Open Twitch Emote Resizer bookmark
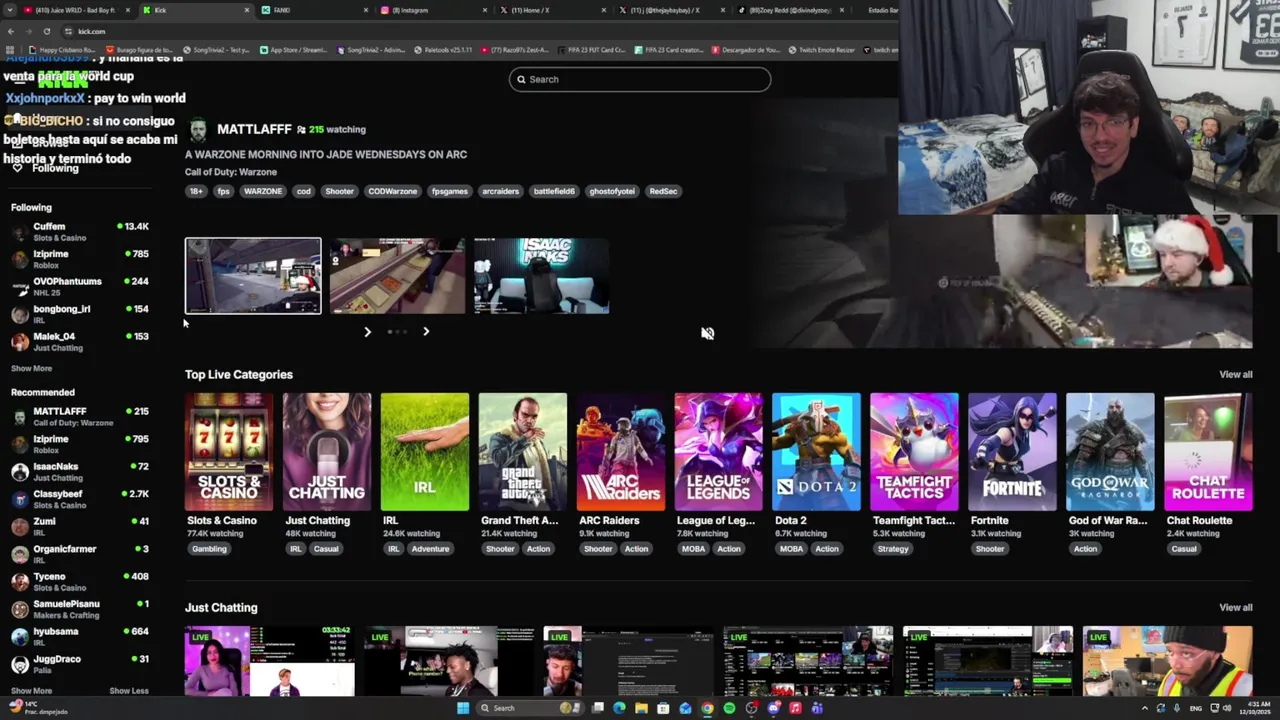Image resolution: width=1280 pixels, height=720 pixels. [821, 50]
